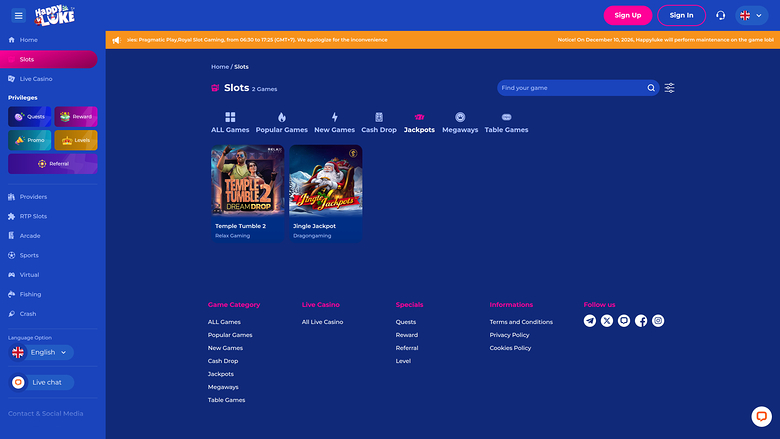Image resolution: width=780 pixels, height=439 pixels.
Task: Click the search magnifier icon
Action: pos(651,88)
